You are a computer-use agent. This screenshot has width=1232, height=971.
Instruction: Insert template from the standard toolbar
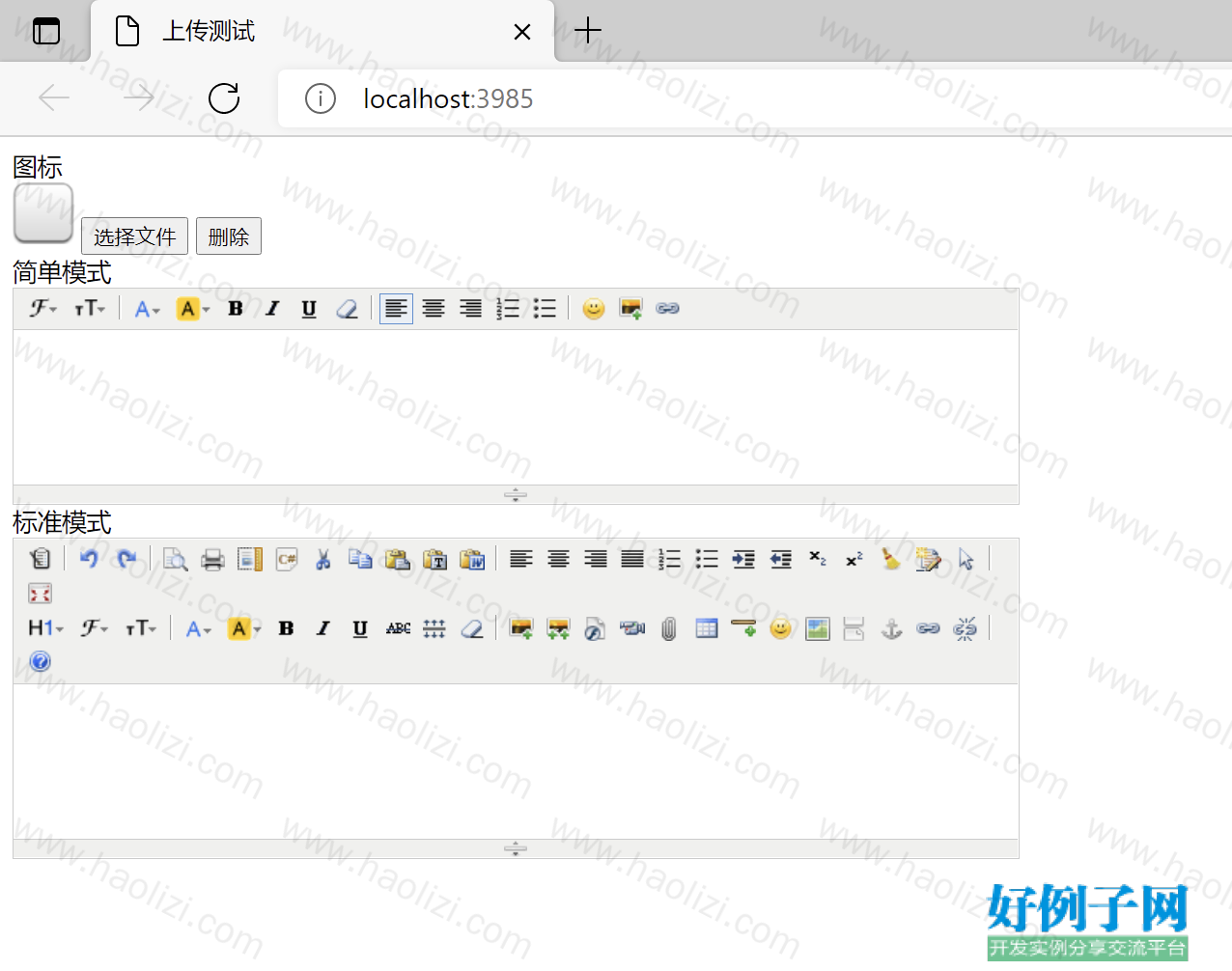pyautogui.click(x=250, y=559)
